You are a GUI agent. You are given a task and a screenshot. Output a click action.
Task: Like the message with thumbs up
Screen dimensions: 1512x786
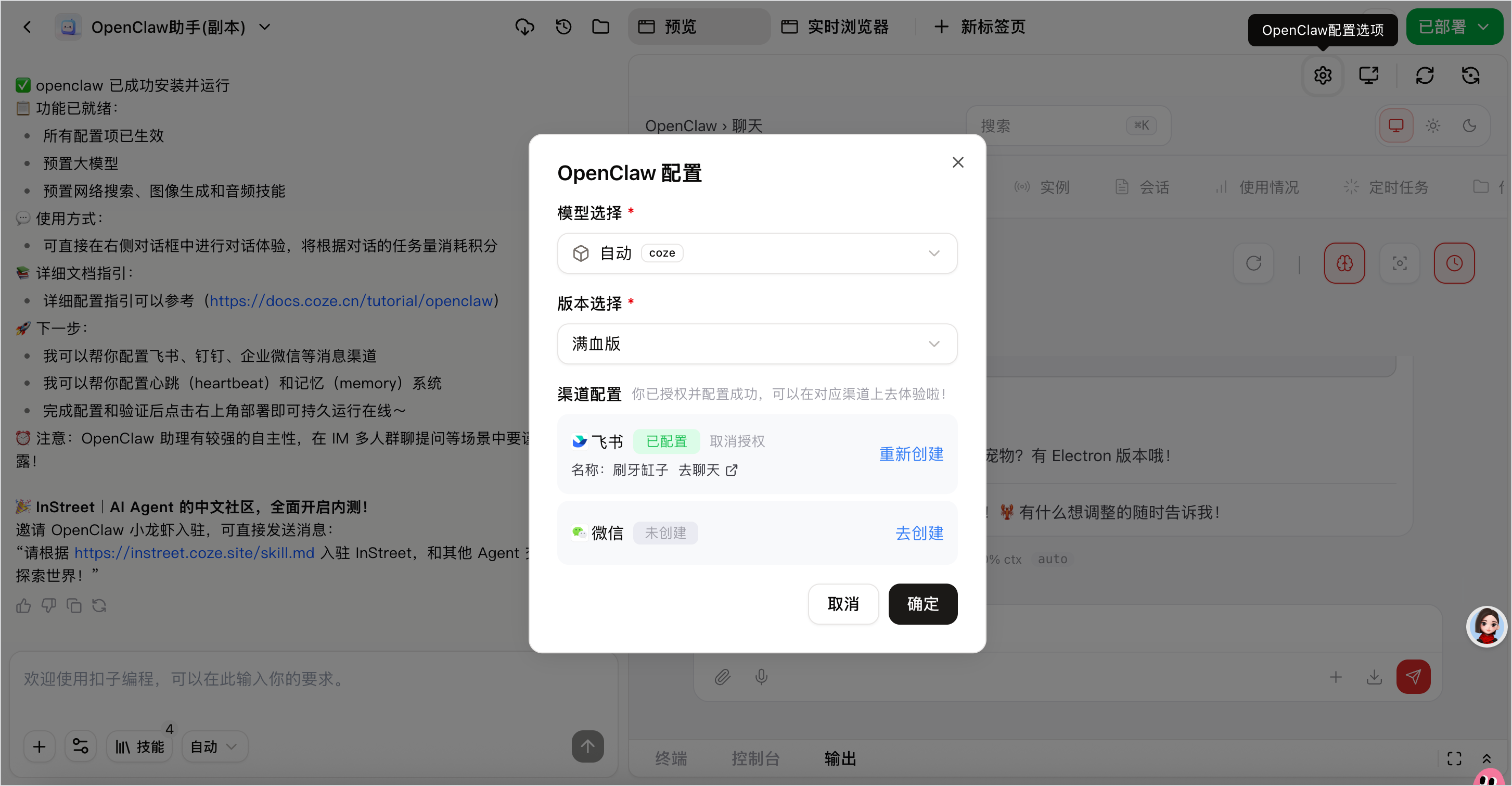coord(23,605)
